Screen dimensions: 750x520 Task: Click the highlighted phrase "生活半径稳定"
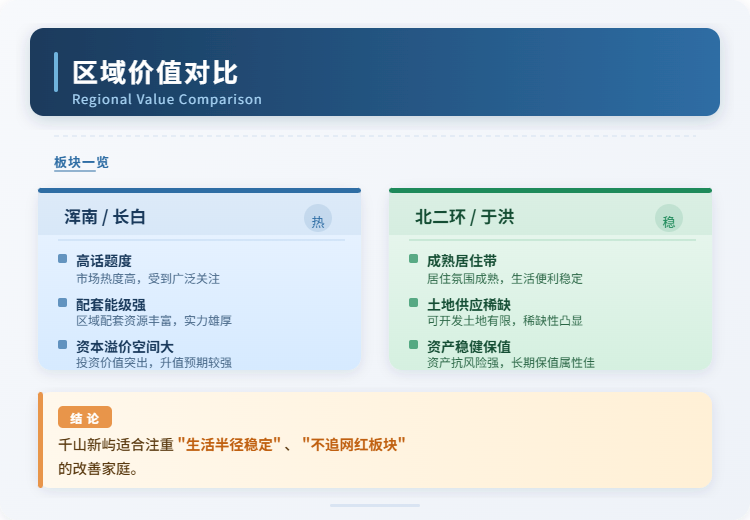coord(229,444)
